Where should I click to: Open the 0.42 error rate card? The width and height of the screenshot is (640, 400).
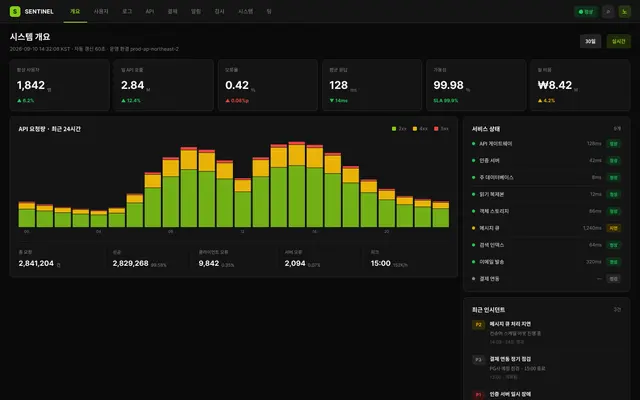click(268, 85)
